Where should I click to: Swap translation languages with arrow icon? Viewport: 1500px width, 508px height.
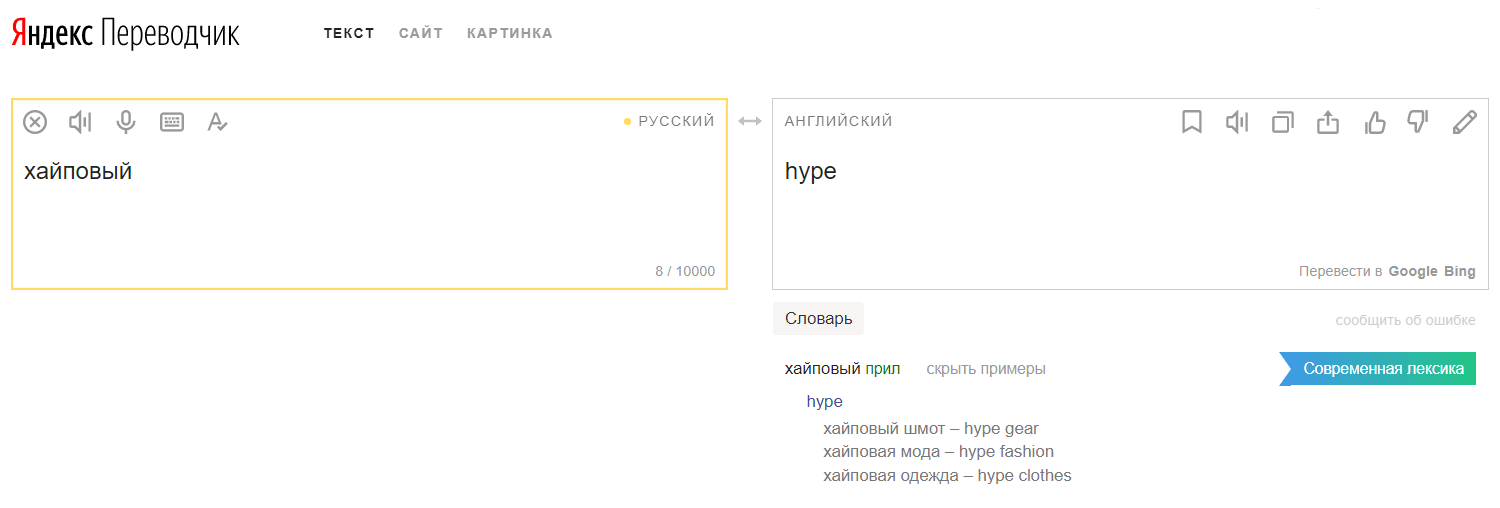tap(750, 121)
